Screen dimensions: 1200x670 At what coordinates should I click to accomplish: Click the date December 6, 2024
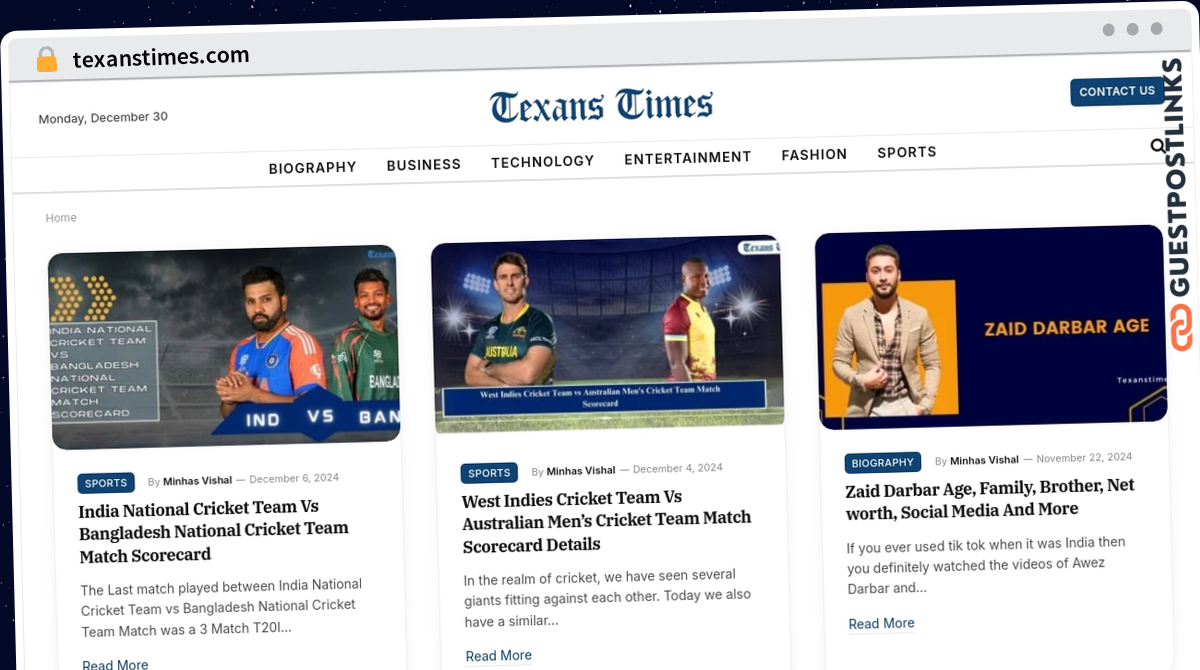pos(294,478)
